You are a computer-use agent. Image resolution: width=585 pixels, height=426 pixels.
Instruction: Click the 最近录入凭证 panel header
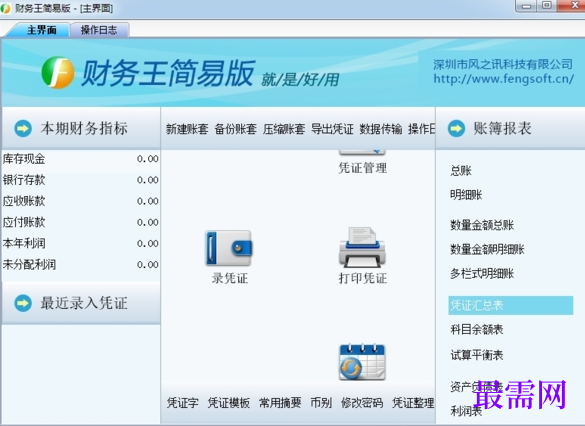[81, 303]
